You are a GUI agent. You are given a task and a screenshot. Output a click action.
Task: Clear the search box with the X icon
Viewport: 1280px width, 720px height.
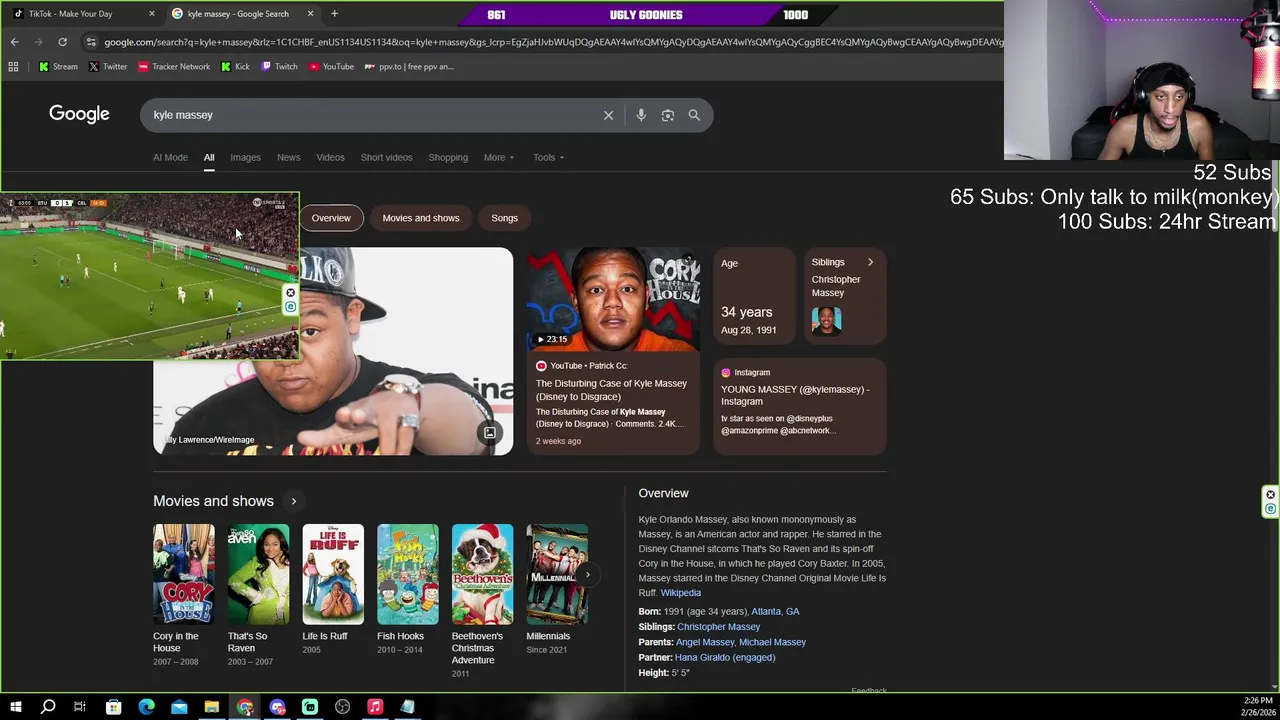click(x=608, y=115)
